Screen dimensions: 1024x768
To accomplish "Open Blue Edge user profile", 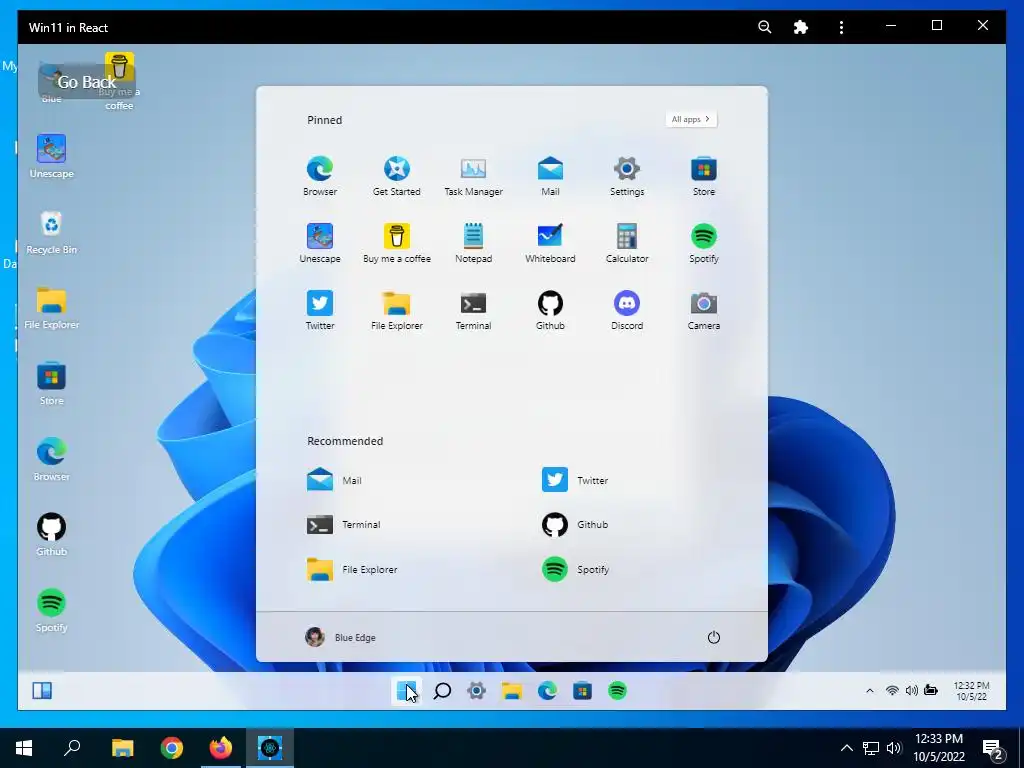I will [x=340, y=637].
